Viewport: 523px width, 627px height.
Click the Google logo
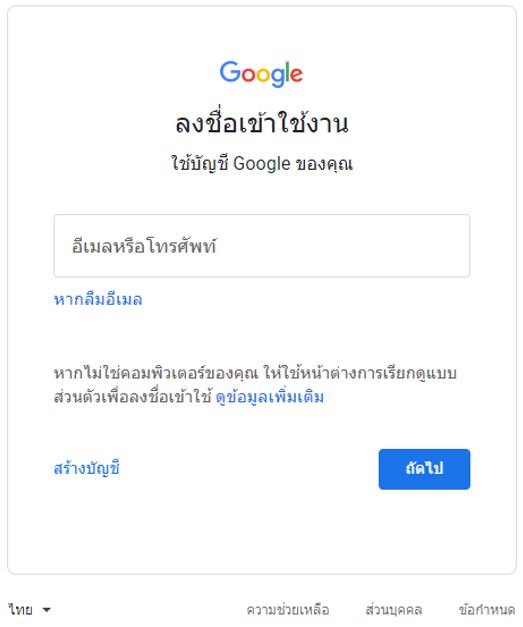[261, 74]
